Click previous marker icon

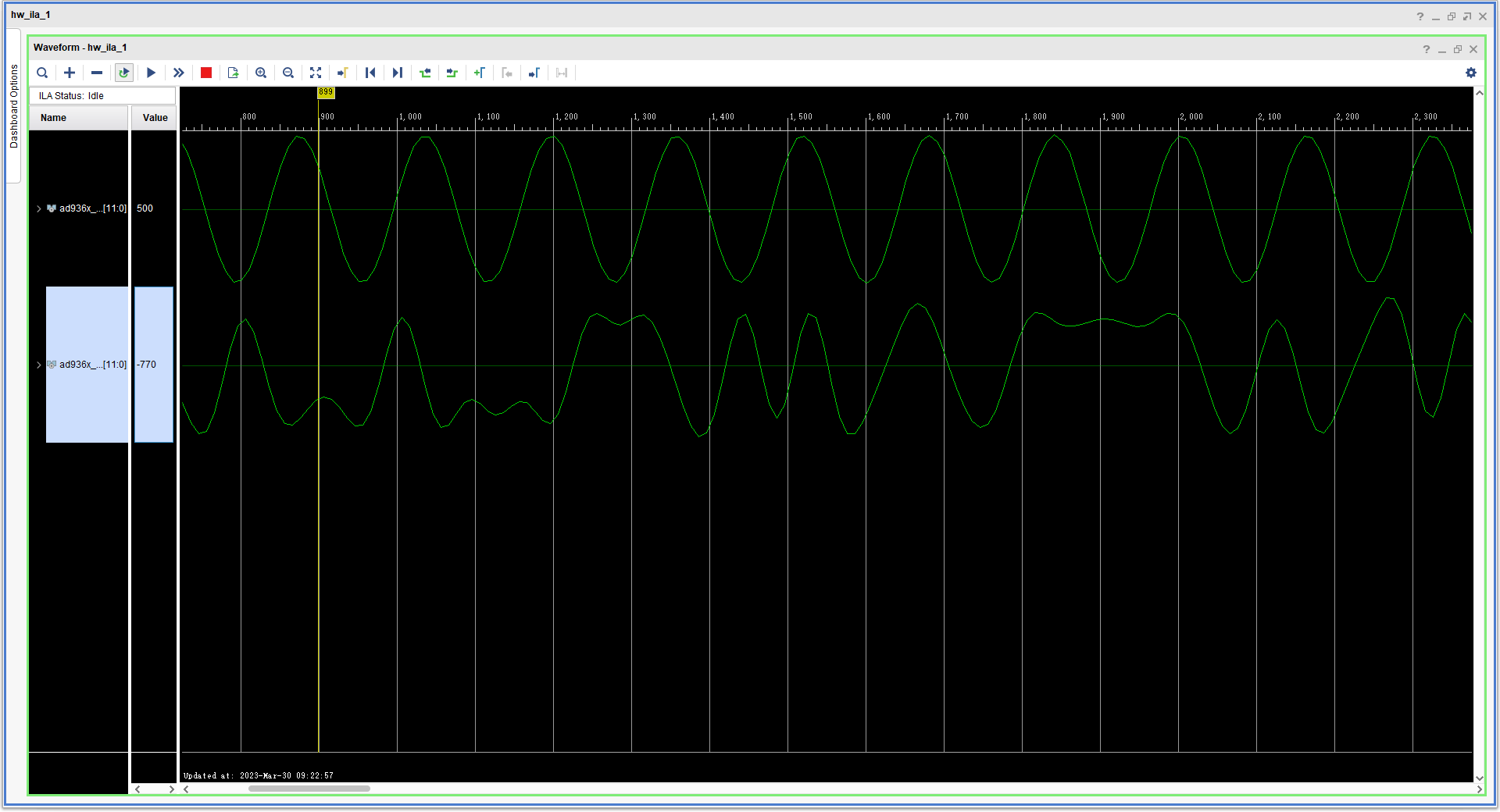507,73
